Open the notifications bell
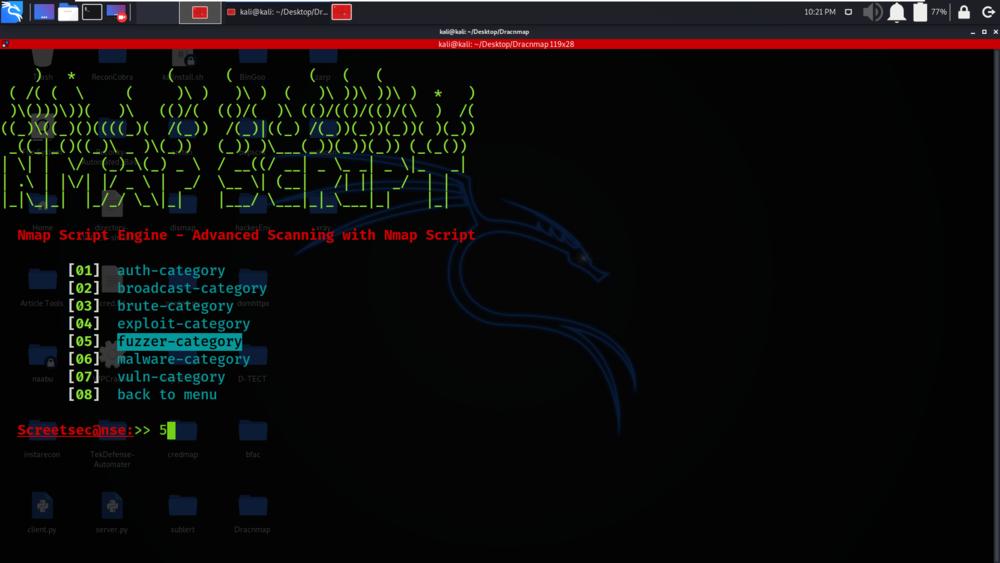Viewport: 1000px width, 563px height. coord(897,12)
